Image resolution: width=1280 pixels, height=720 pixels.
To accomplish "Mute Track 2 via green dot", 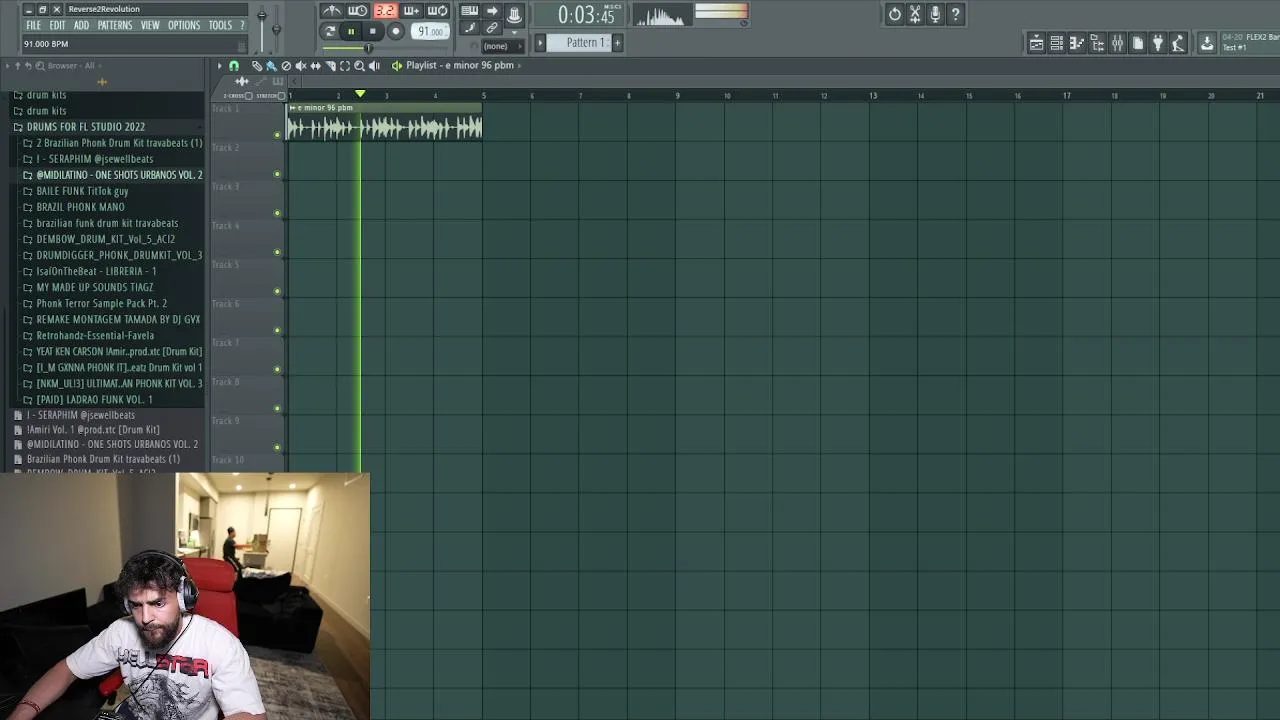I will 277,174.
